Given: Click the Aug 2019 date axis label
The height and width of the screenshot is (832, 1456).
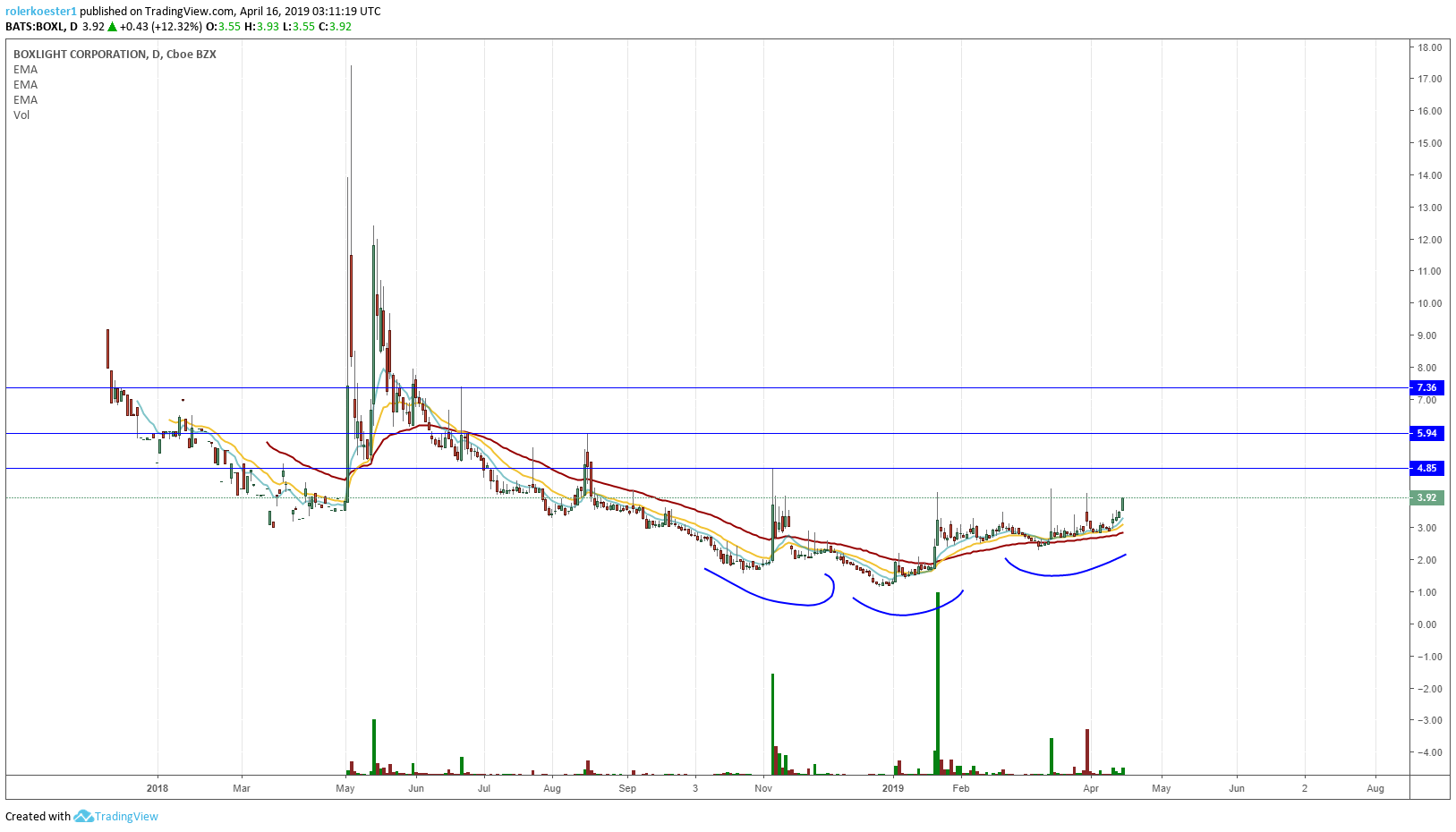Looking at the screenshot, I should click(x=1375, y=788).
